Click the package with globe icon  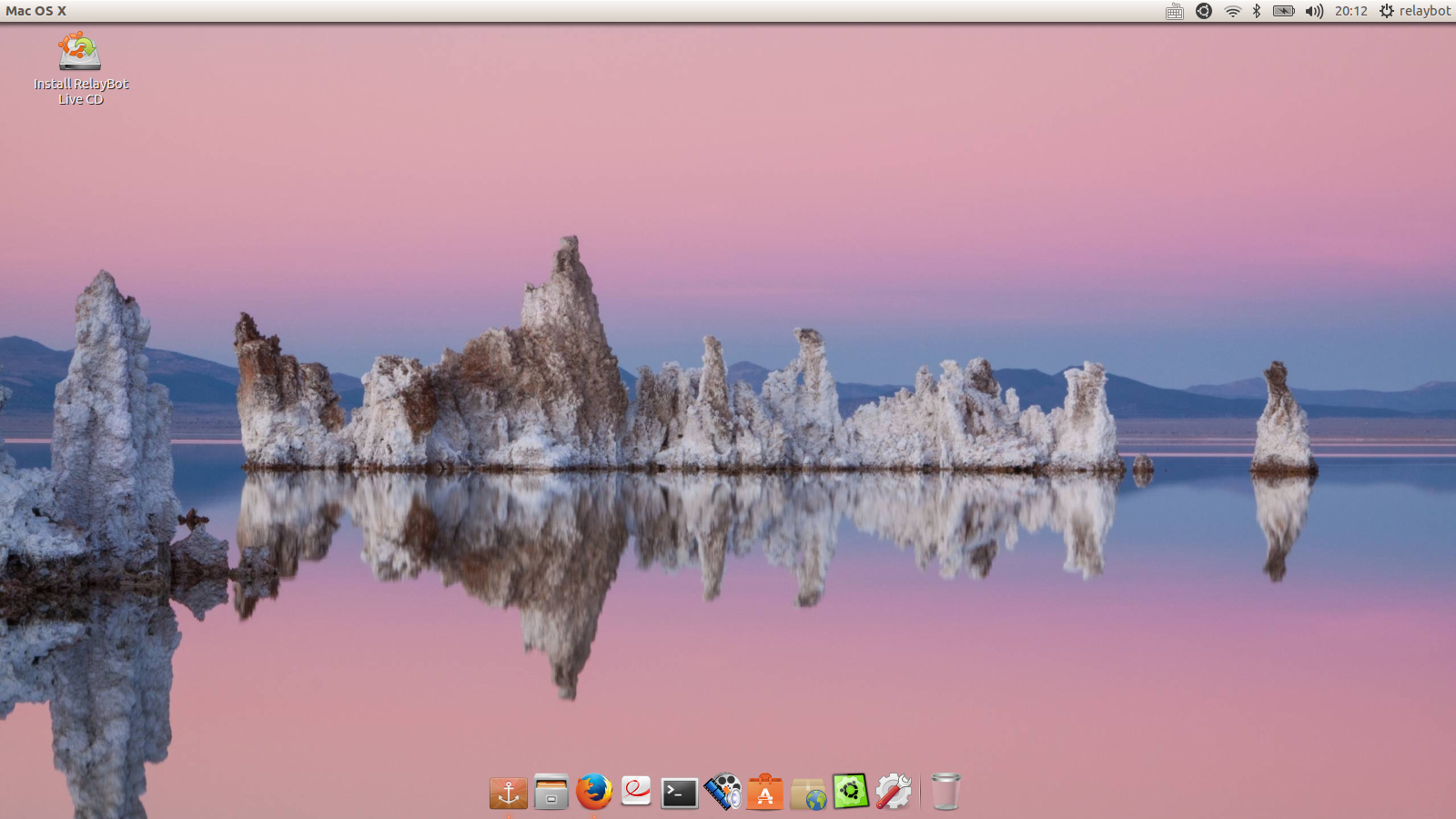click(808, 794)
